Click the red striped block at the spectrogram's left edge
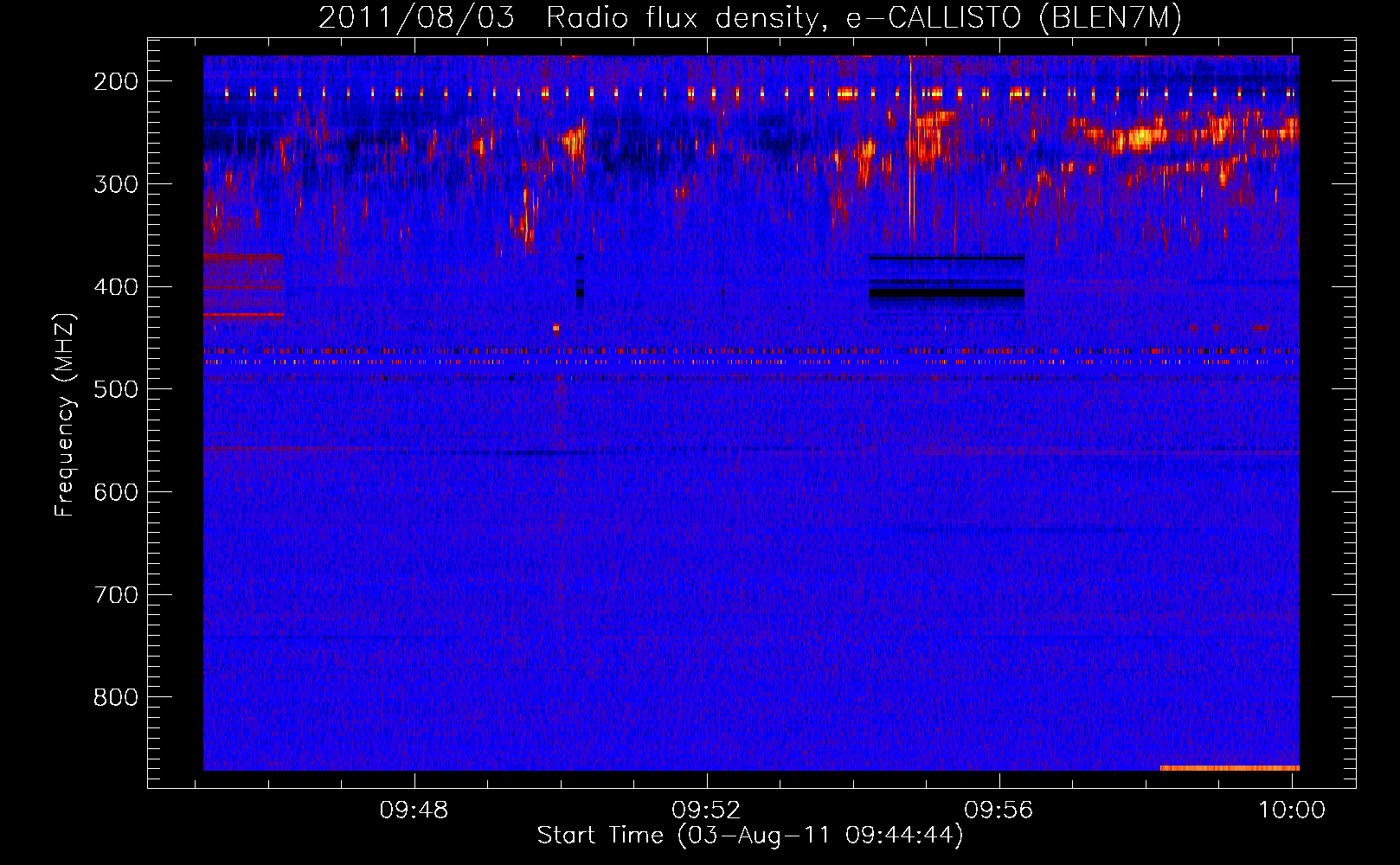The height and width of the screenshot is (865, 1400). (244, 286)
